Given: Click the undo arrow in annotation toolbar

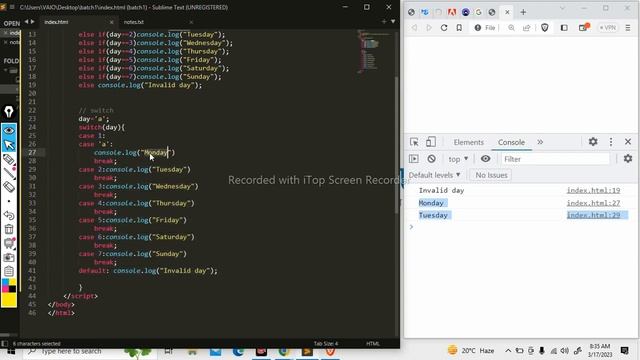Looking at the screenshot, I should 9,215.
